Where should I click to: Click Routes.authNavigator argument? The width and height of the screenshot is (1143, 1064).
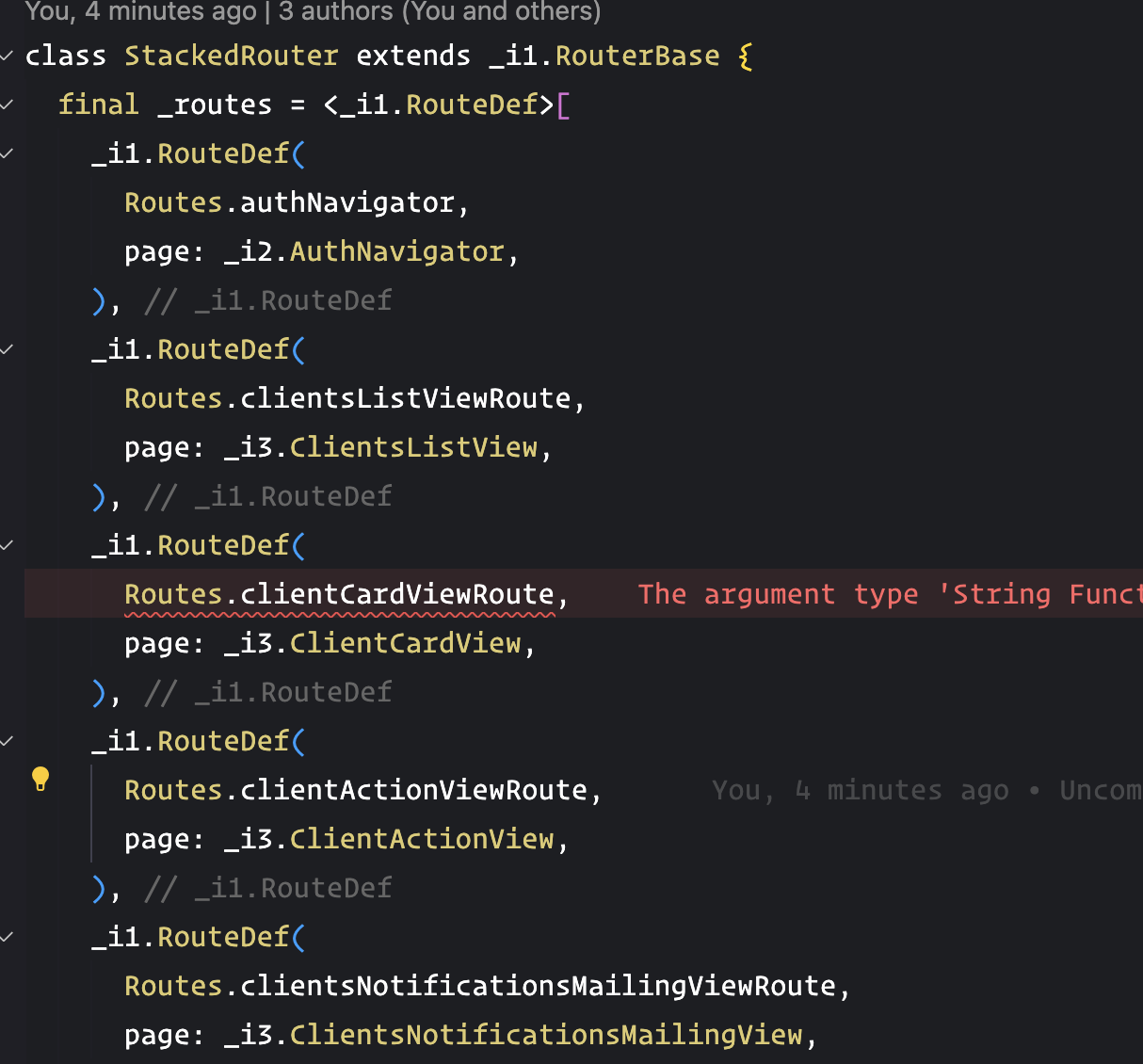coord(290,202)
